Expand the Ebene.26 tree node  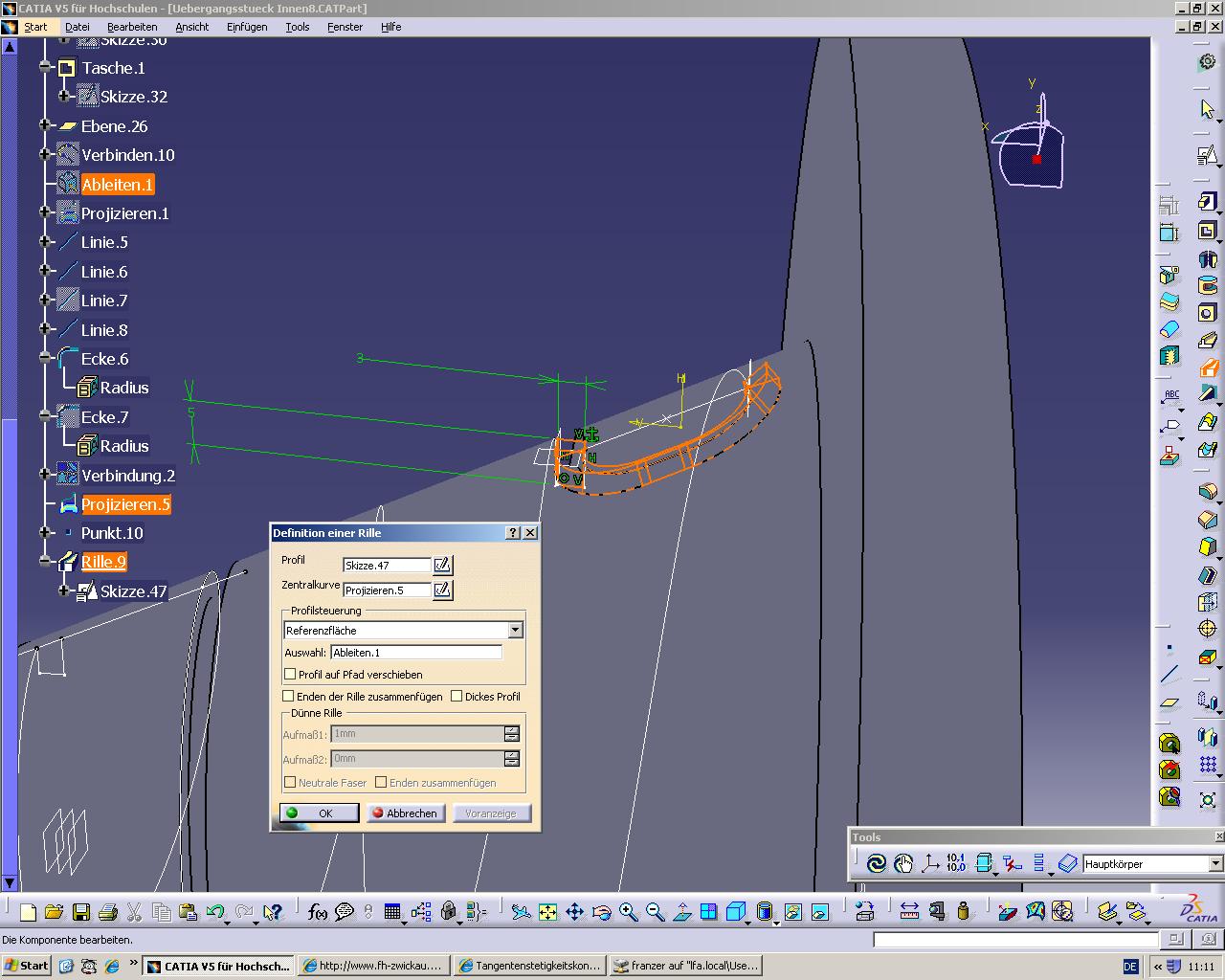point(44,125)
